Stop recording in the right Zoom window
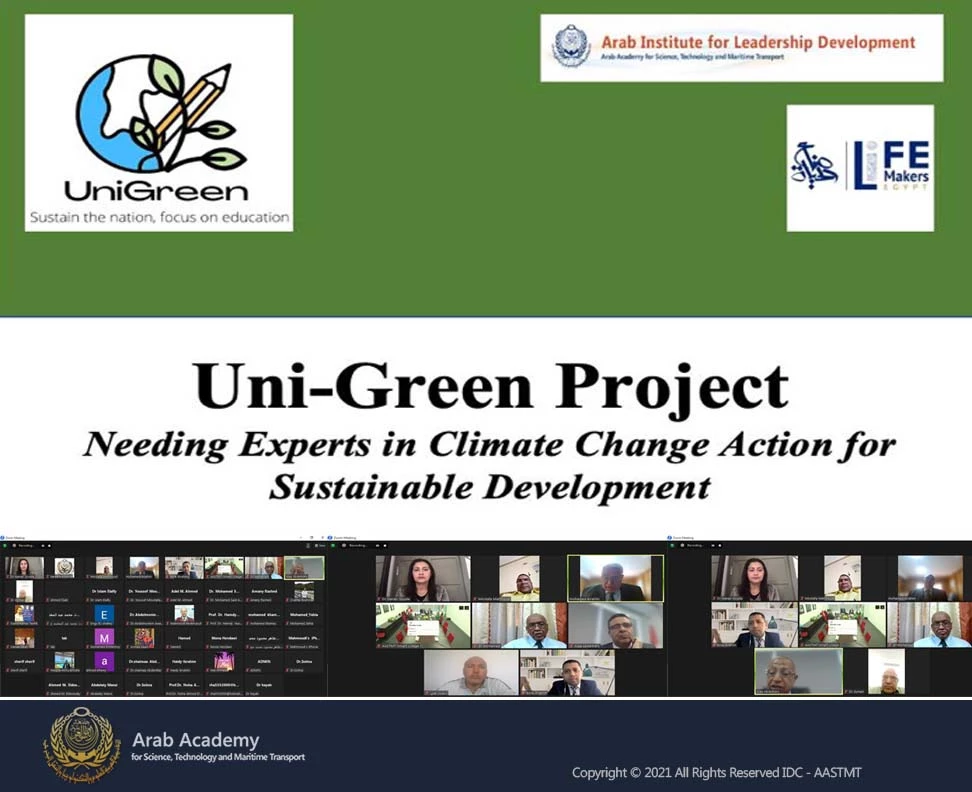The image size is (972, 792). point(719,546)
